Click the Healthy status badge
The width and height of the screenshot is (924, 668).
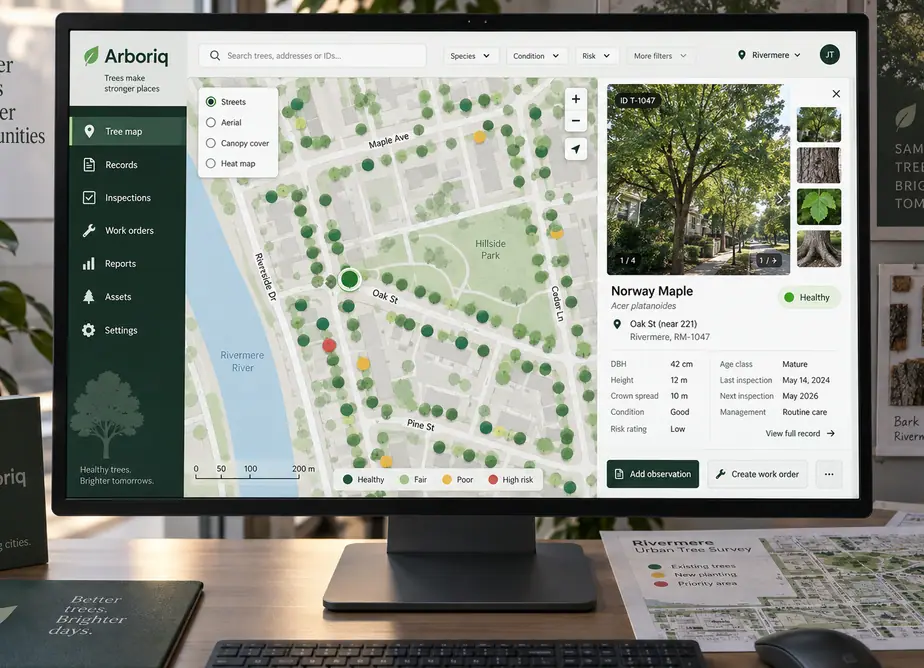808,297
